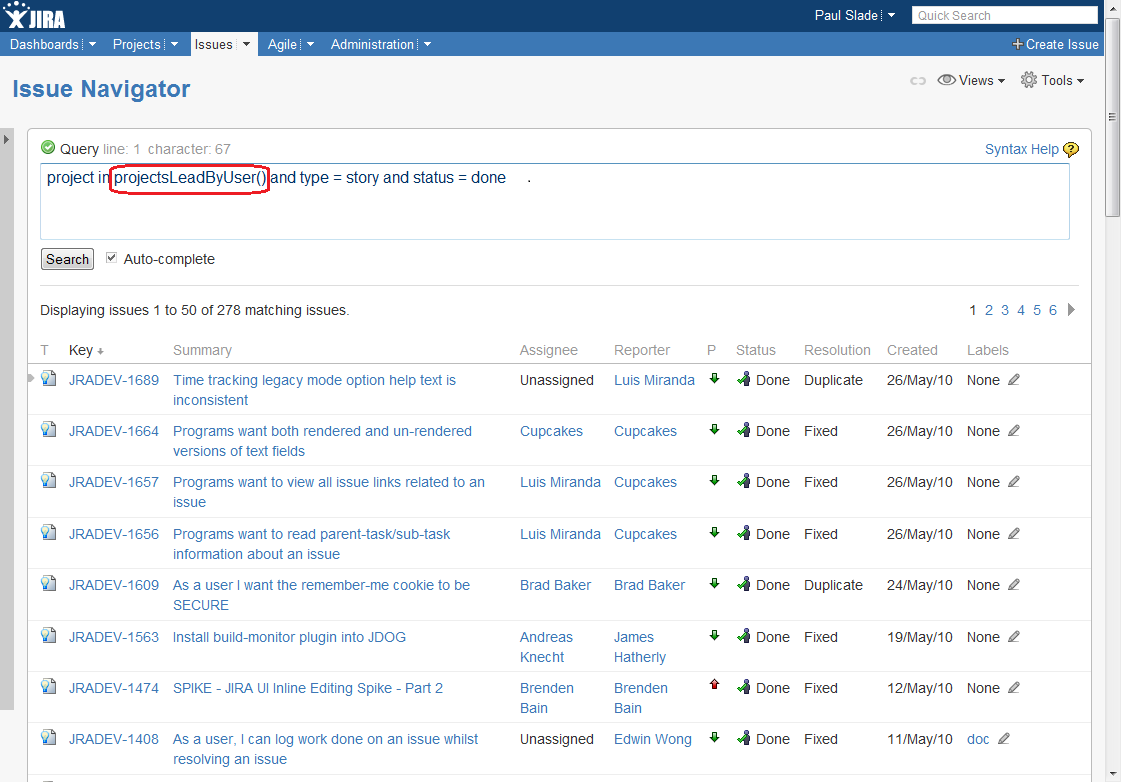Edit labels pencil icon for JRADEV-1657
The image size is (1121, 782).
click(1014, 482)
